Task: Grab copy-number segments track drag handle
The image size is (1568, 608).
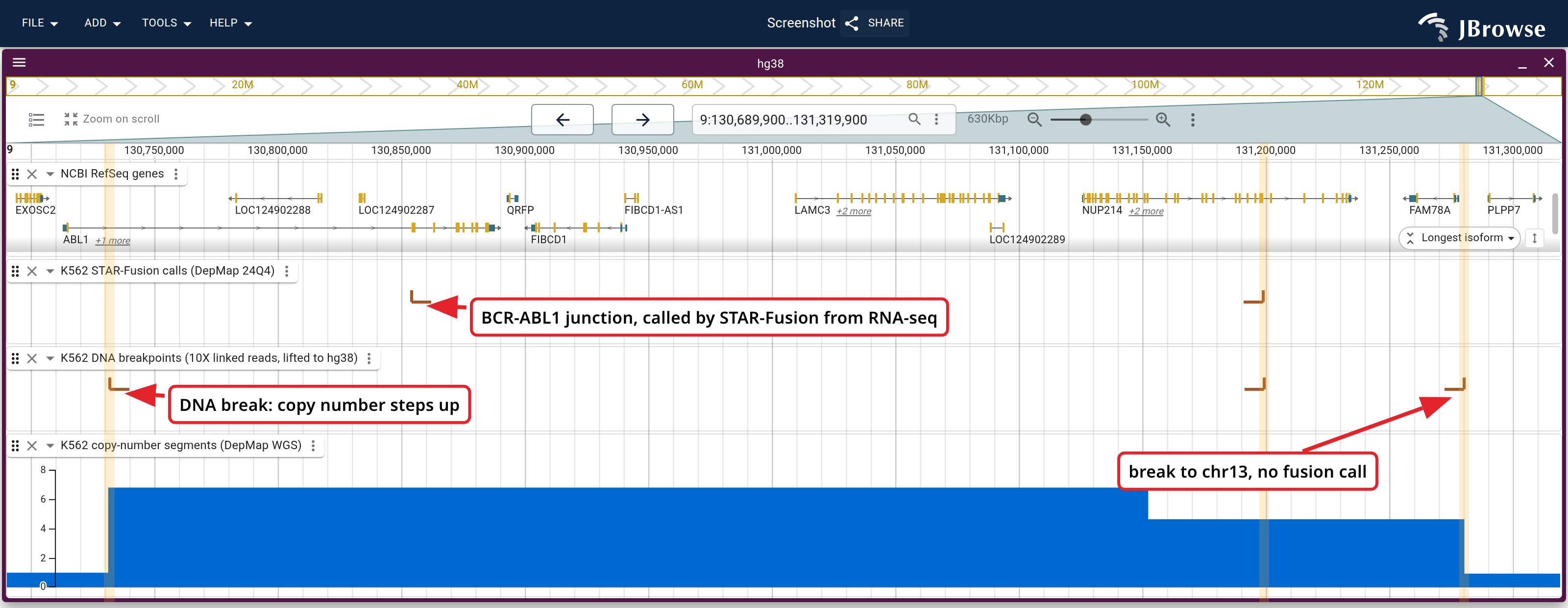Action: (15, 445)
